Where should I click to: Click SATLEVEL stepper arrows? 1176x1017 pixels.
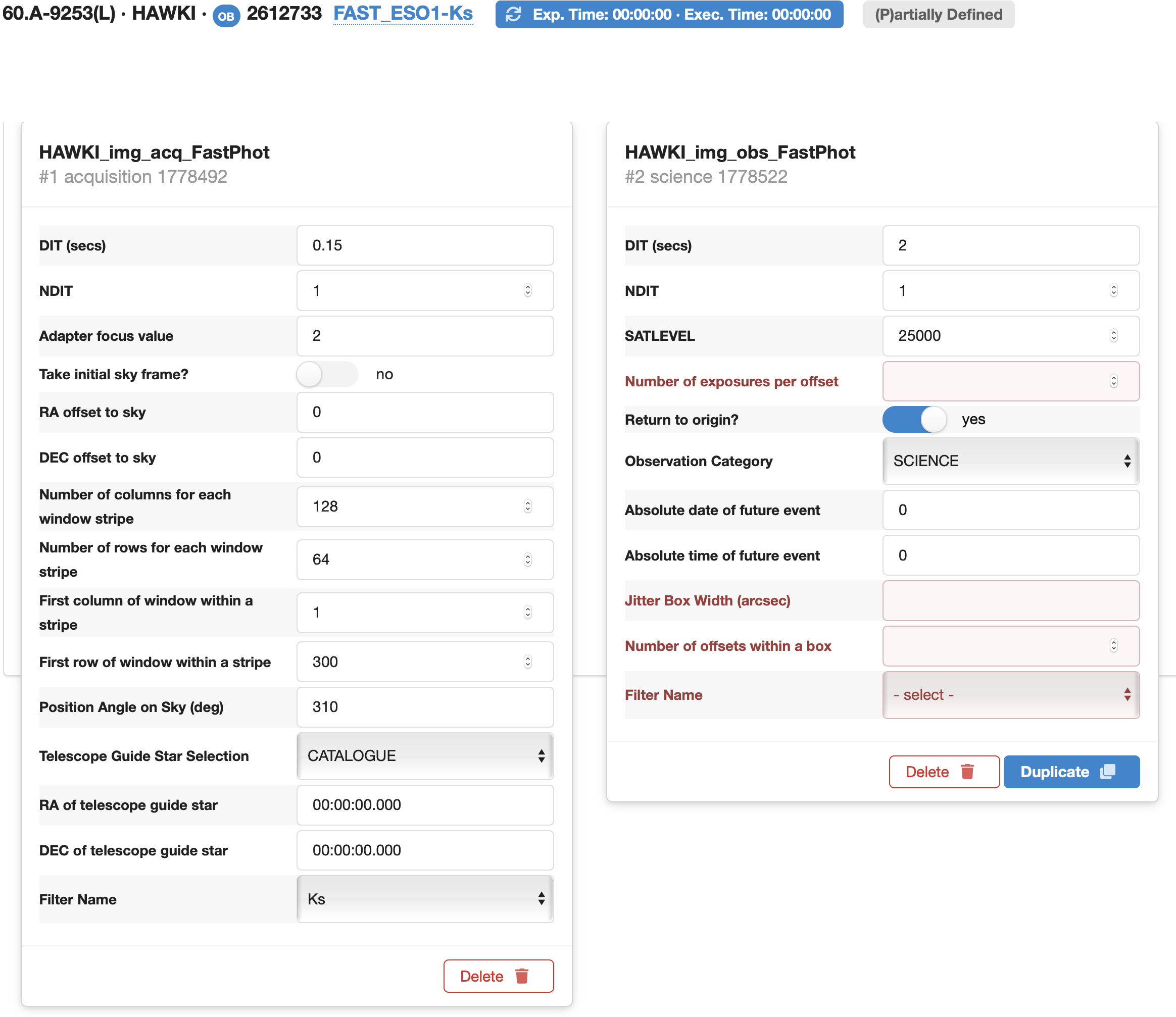tap(1113, 336)
